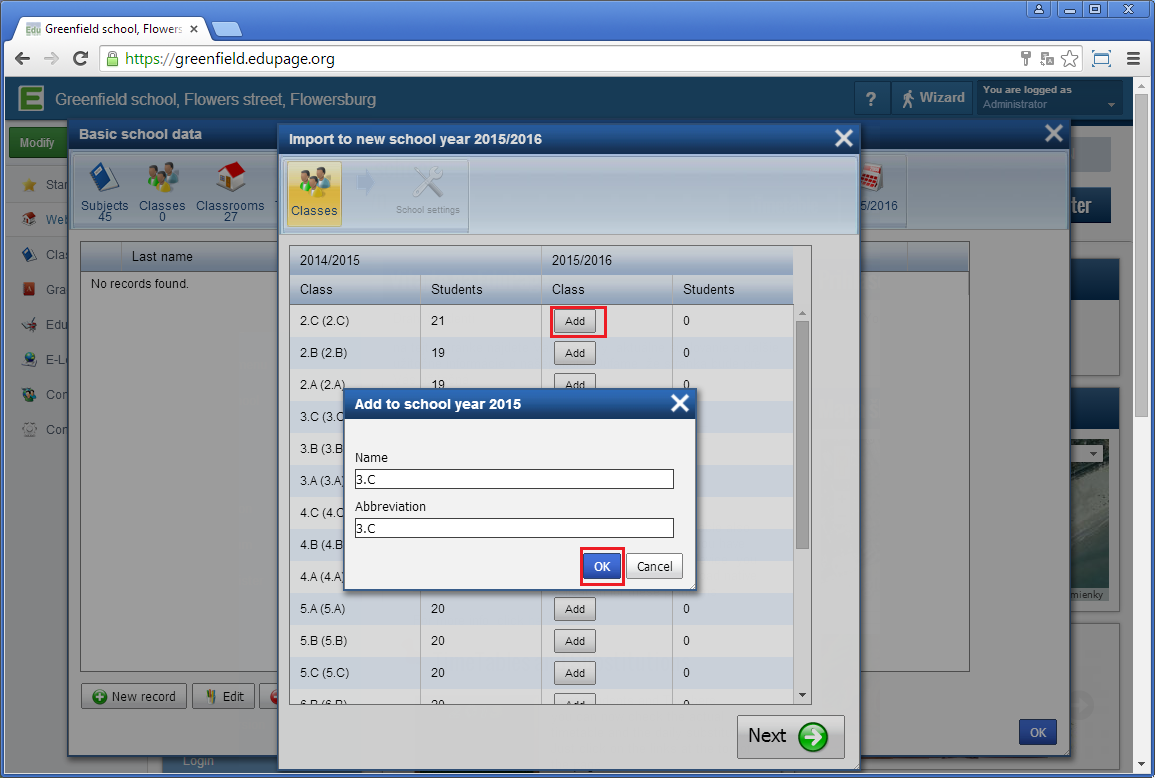Open the logged-in Administrator dropdown
Viewport: 1155px width, 778px height.
tap(1049, 97)
